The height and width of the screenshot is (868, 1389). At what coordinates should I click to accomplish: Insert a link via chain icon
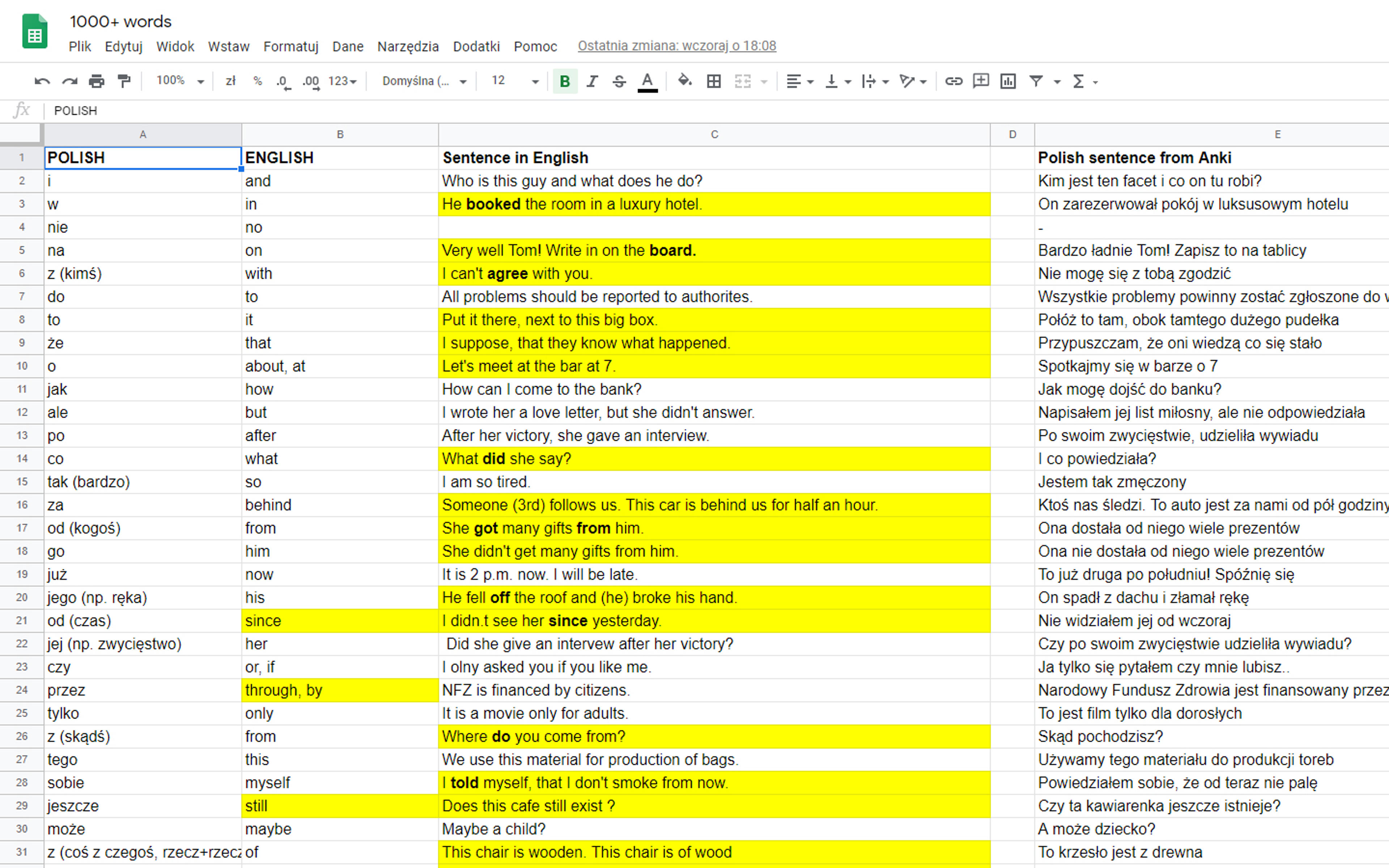pos(953,81)
